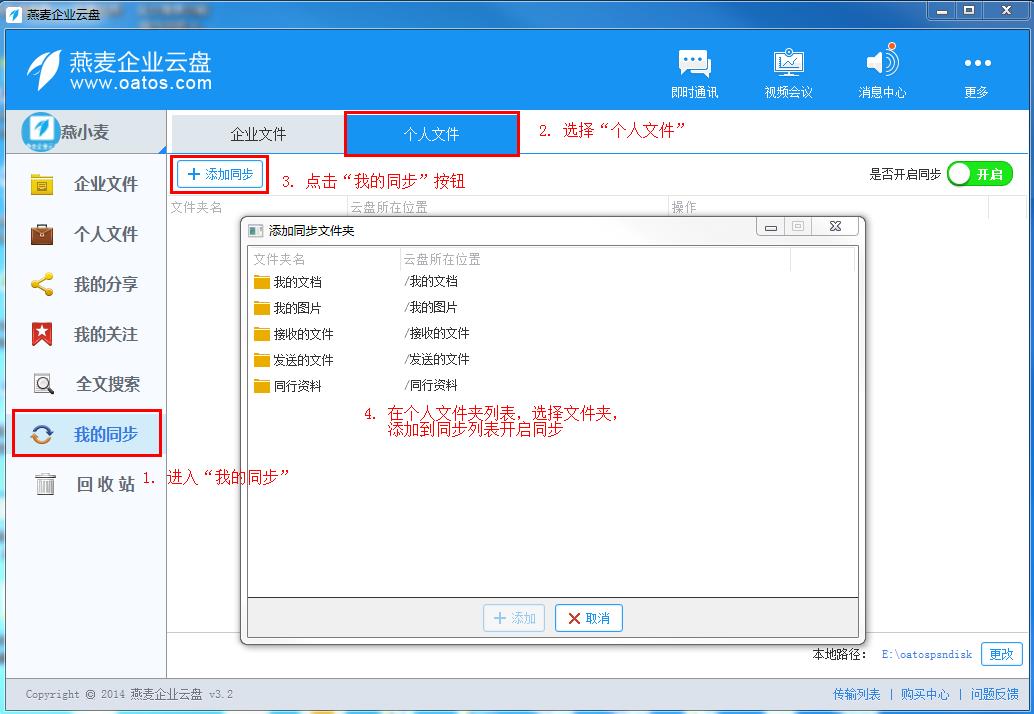This screenshot has height=714, width=1034.
Task: Open 我的分享 in the sidebar
Action: [86, 285]
